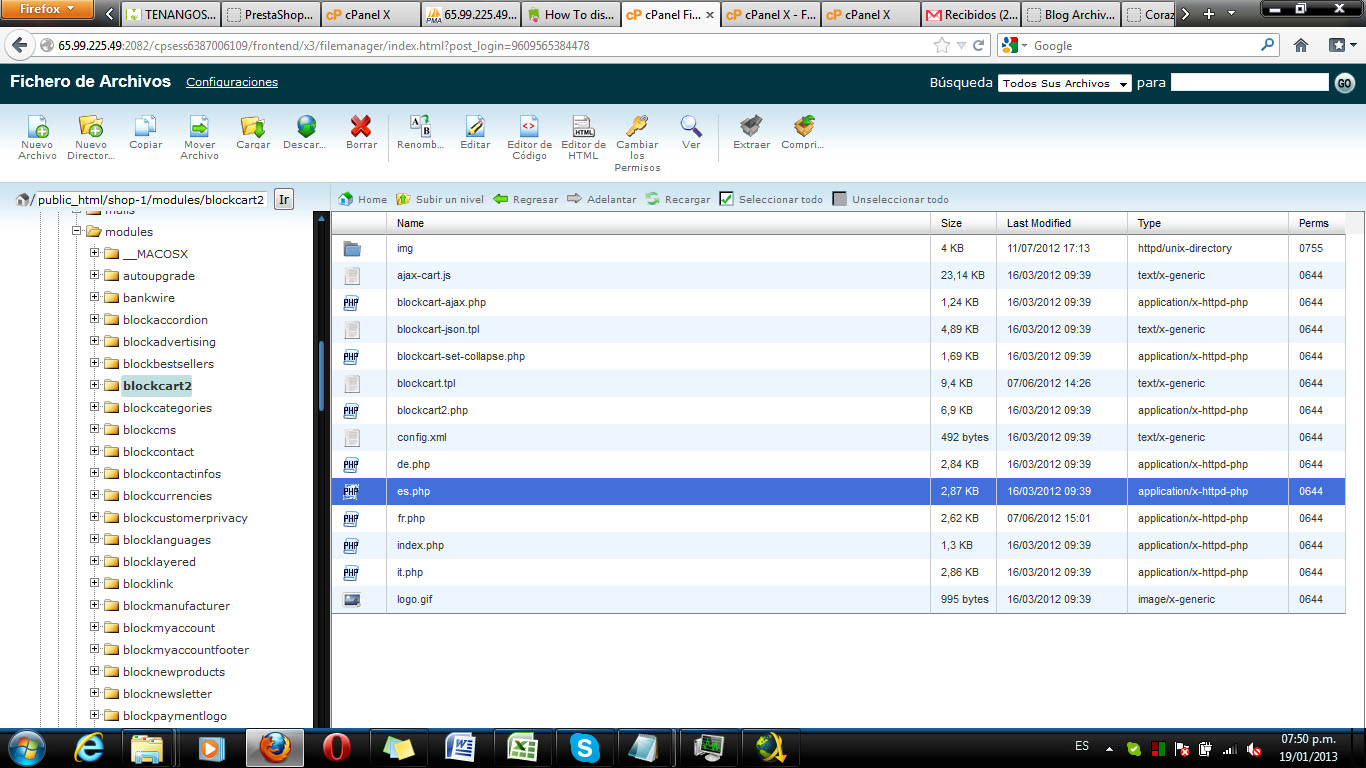
Task: Click the Ir path go button
Action: (x=284, y=199)
